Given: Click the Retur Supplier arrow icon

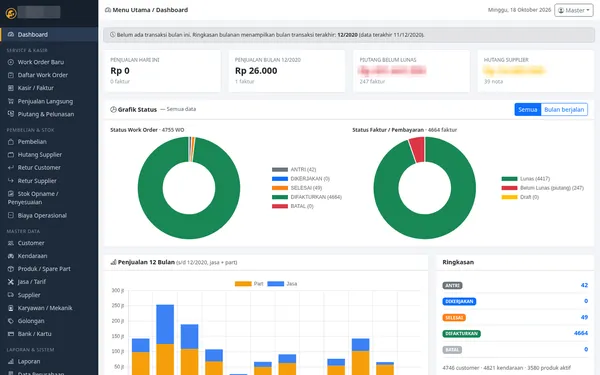Looking at the screenshot, I should 11,181.
